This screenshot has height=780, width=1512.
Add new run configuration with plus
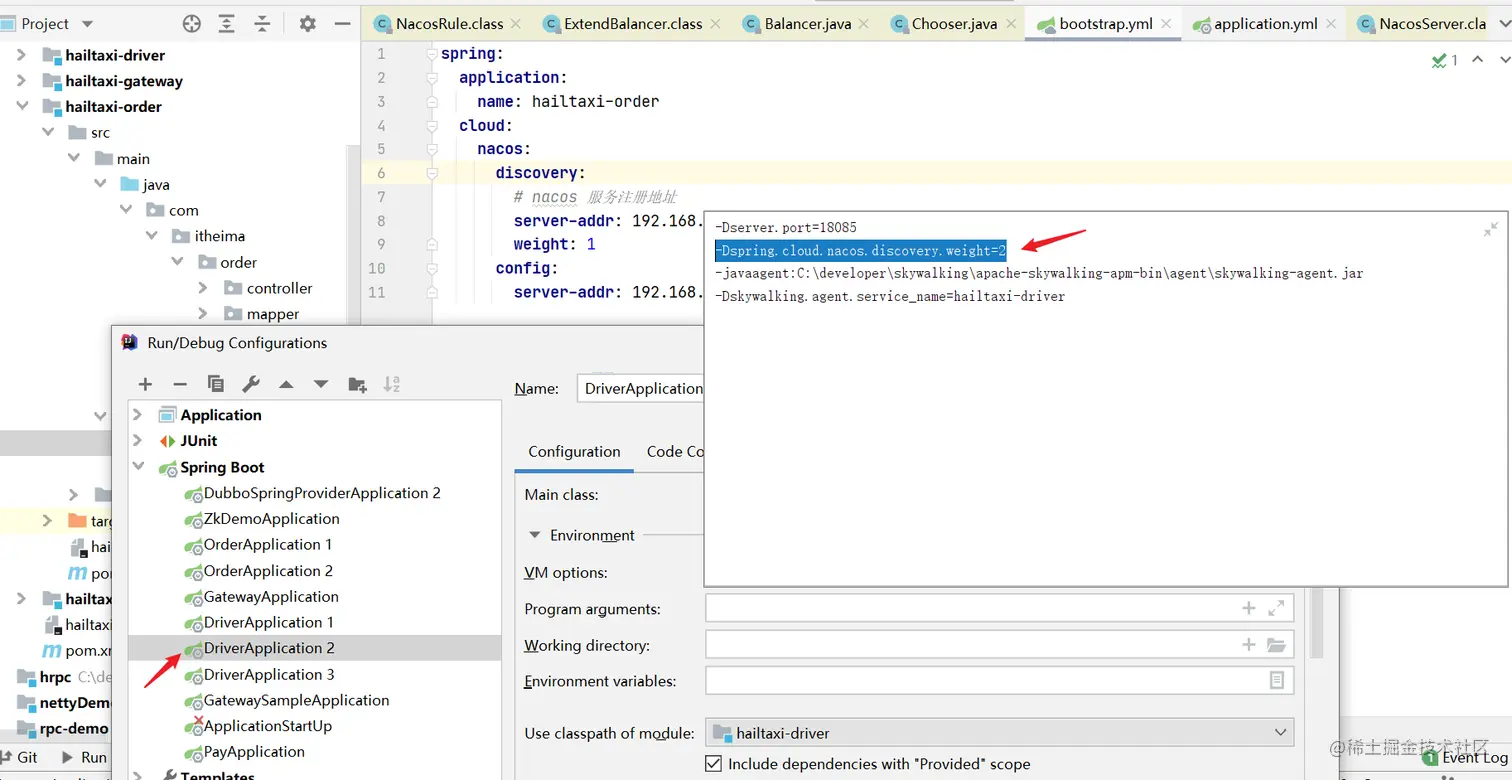(x=145, y=384)
